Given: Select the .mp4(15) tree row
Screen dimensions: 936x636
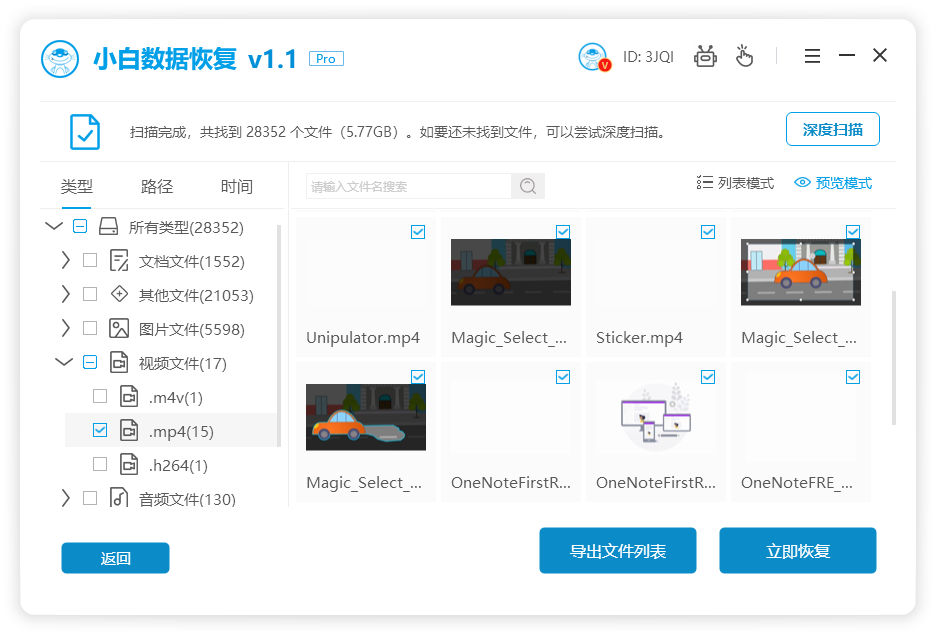Looking at the screenshot, I should pos(171,431).
